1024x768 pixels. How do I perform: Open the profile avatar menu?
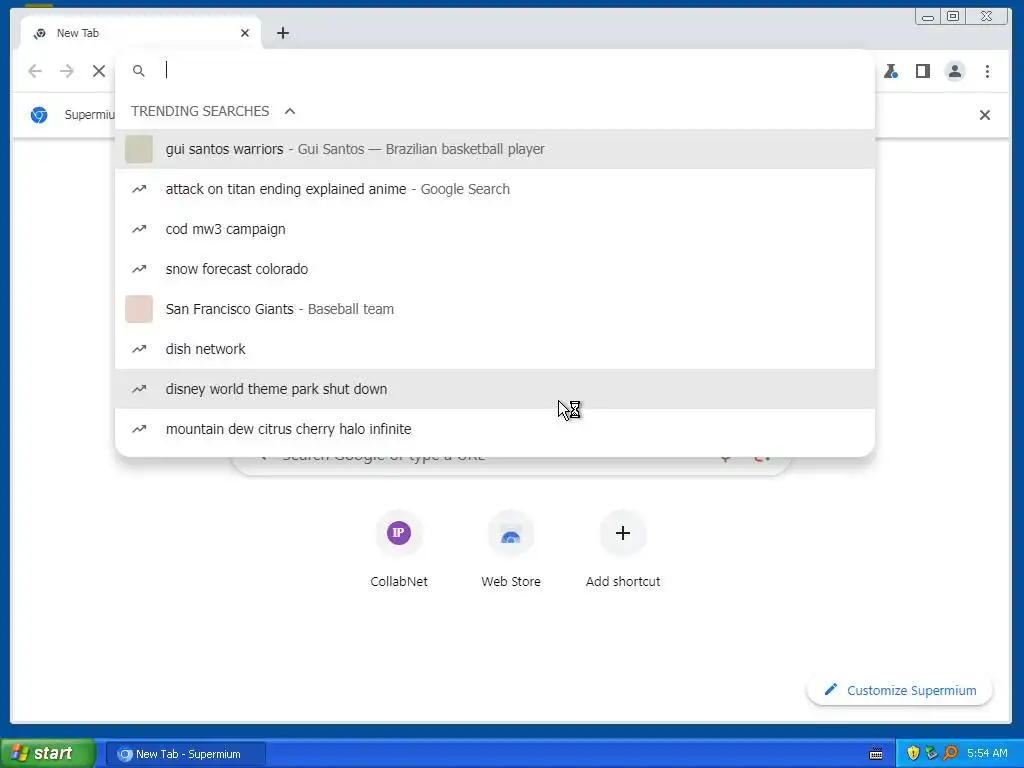coord(955,71)
